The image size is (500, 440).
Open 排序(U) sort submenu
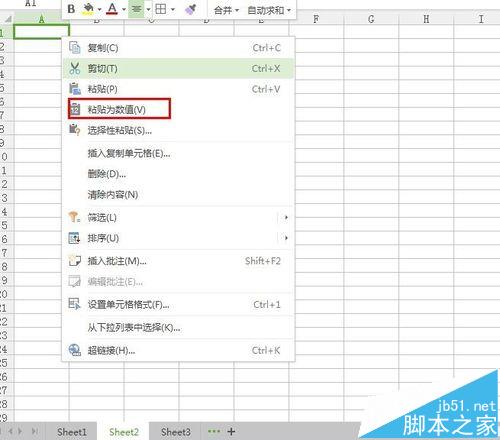pos(178,238)
